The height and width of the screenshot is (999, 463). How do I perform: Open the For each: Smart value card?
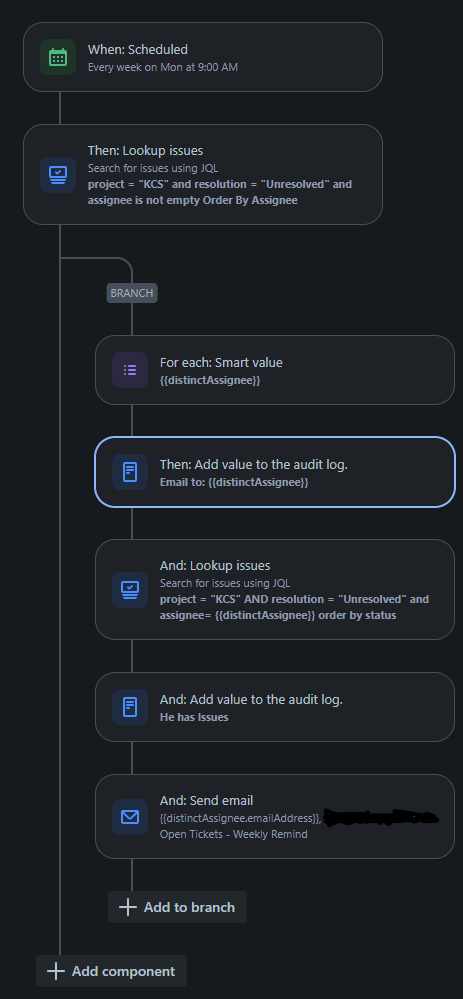(x=275, y=370)
